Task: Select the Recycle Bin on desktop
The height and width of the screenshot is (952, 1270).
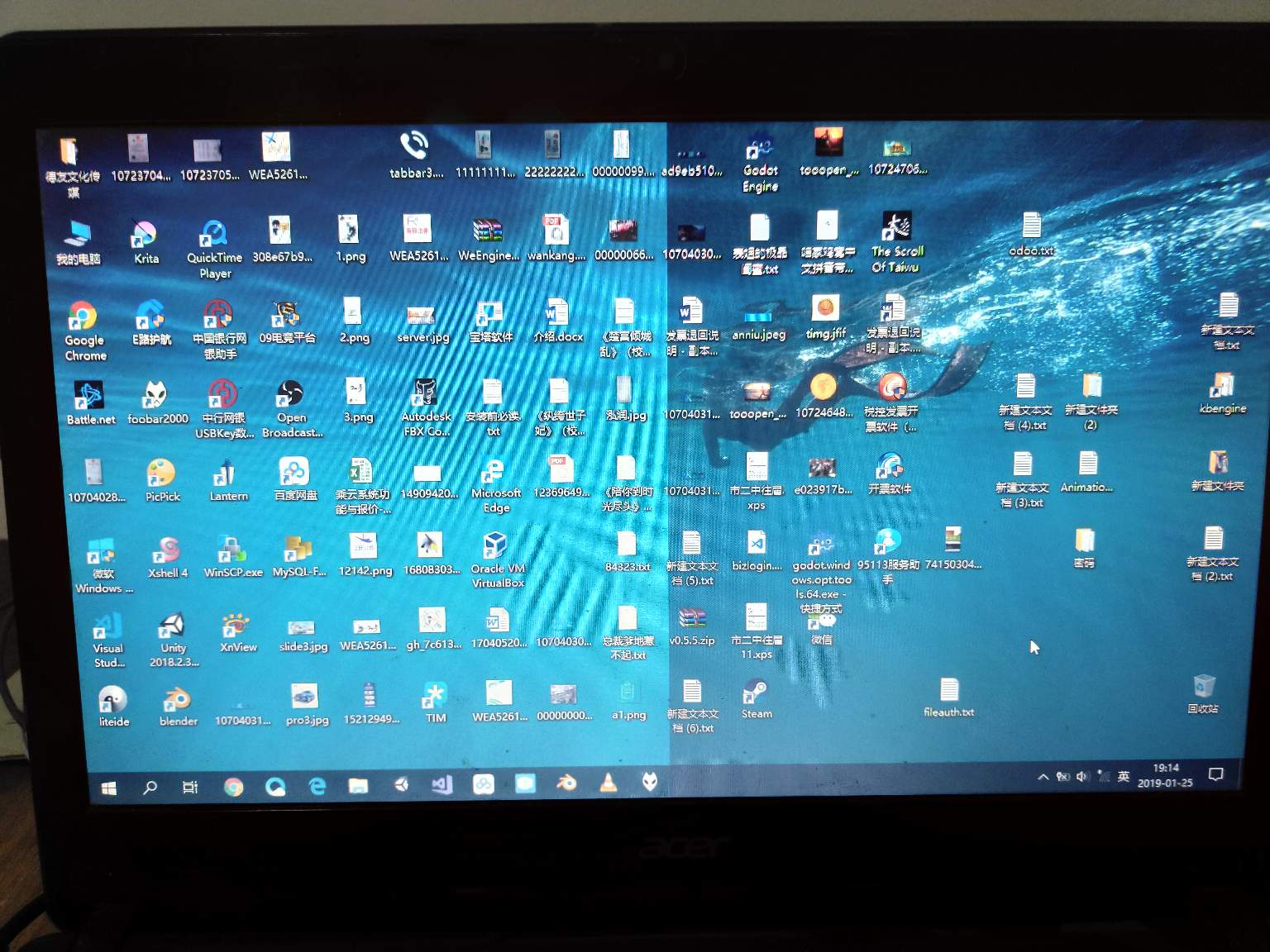Action: tap(1204, 687)
